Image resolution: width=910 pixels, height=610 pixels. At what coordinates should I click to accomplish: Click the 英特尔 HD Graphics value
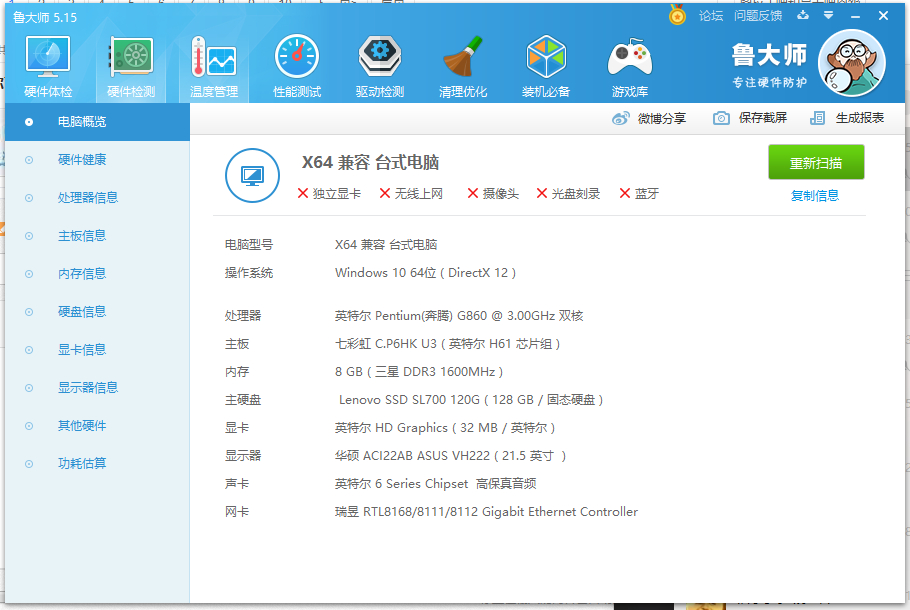(445, 428)
